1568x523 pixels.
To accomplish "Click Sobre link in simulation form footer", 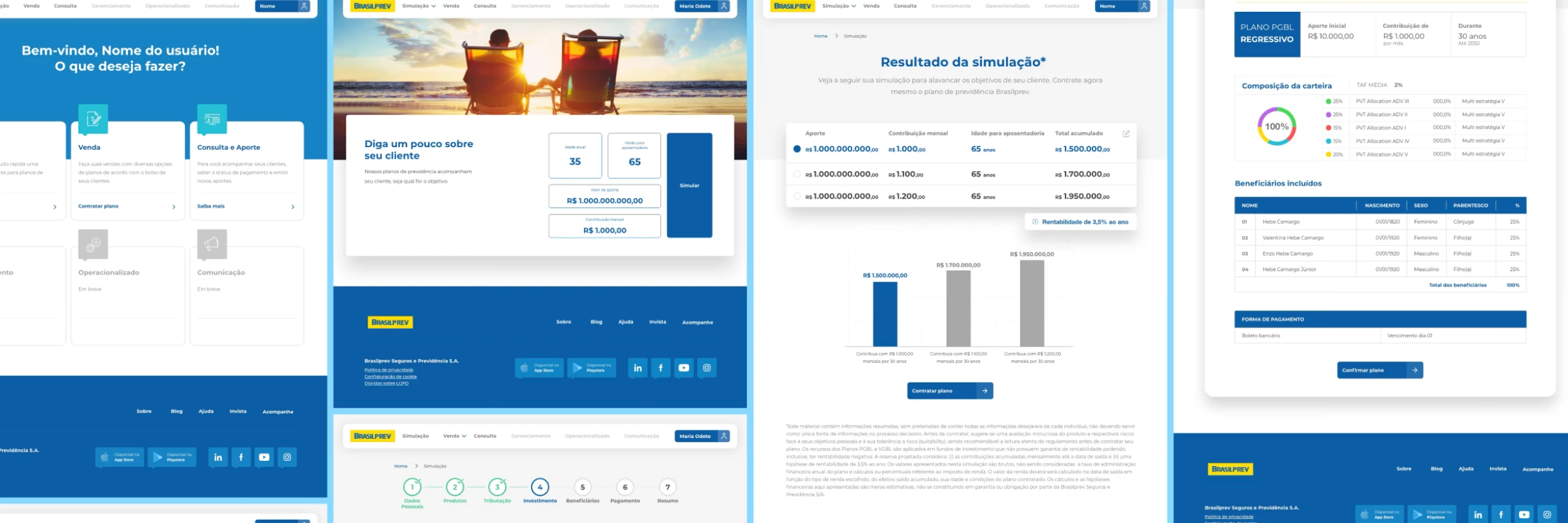I will tap(564, 322).
